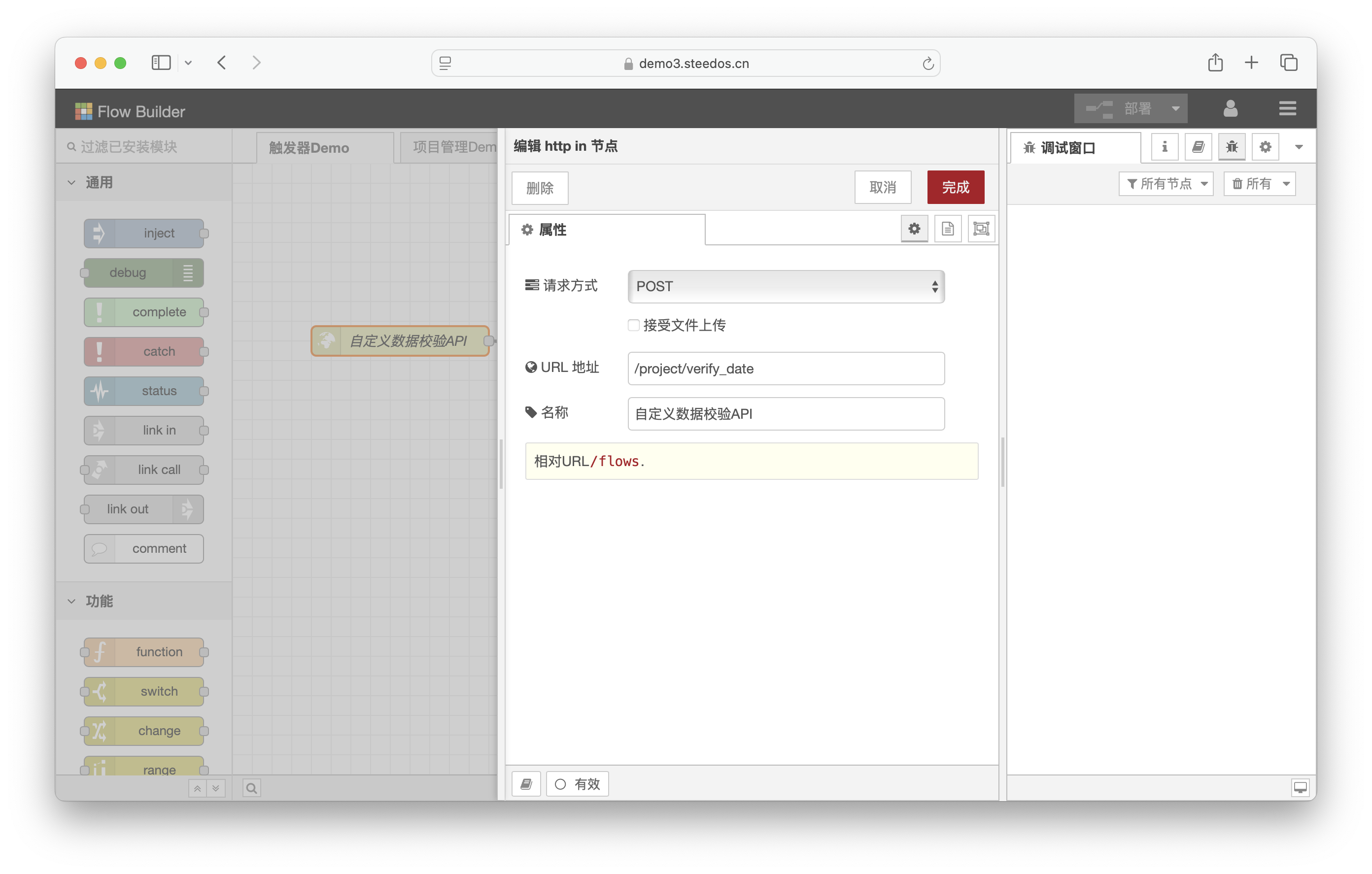Viewport: 1372px width, 874px height.
Task: Toggle the Safari sidebar
Action: (x=161, y=63)
